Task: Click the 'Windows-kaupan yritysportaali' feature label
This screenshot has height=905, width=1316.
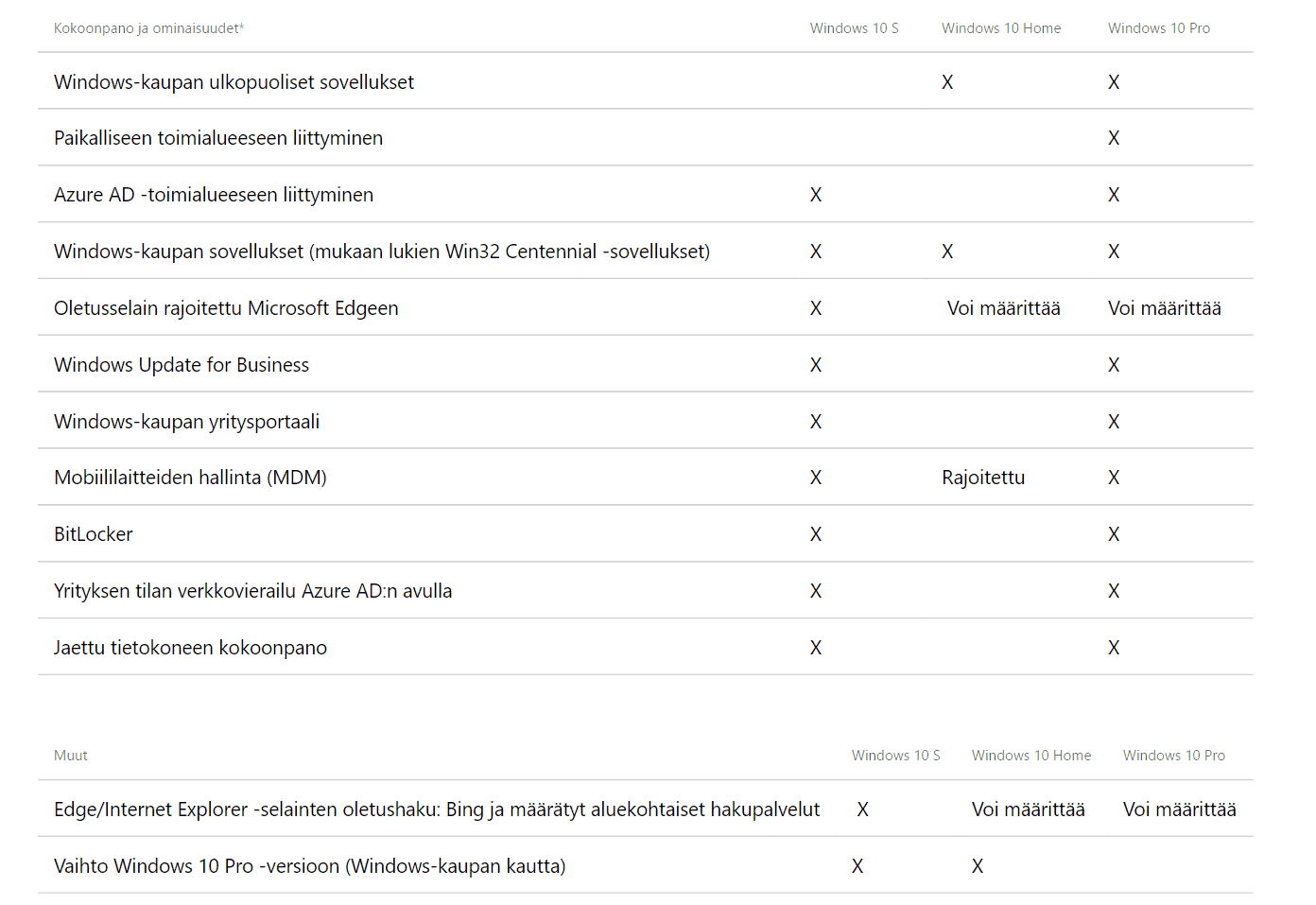Action: click(x=186, y=422)
